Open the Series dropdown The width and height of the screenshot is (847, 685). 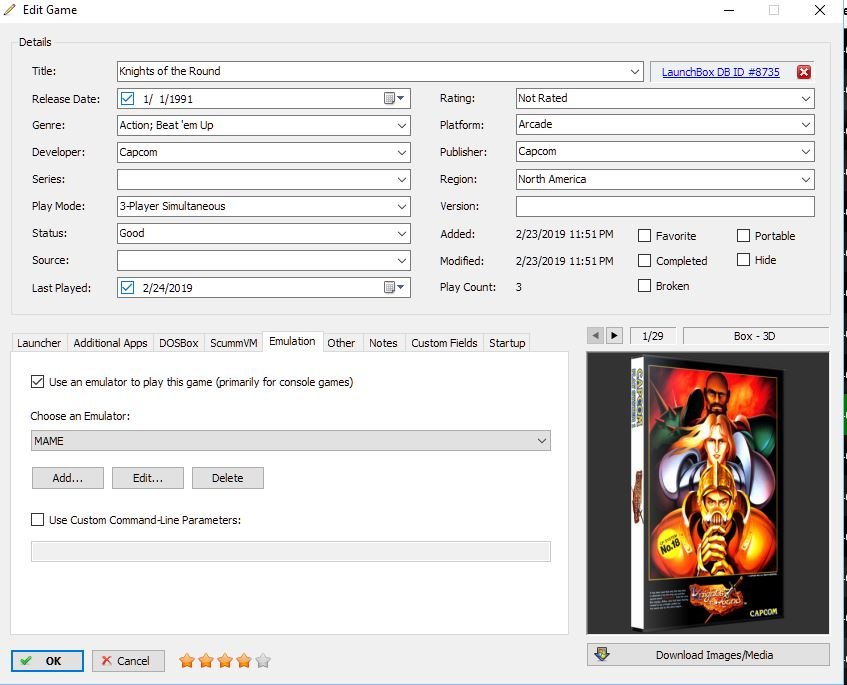pos(402,179)
